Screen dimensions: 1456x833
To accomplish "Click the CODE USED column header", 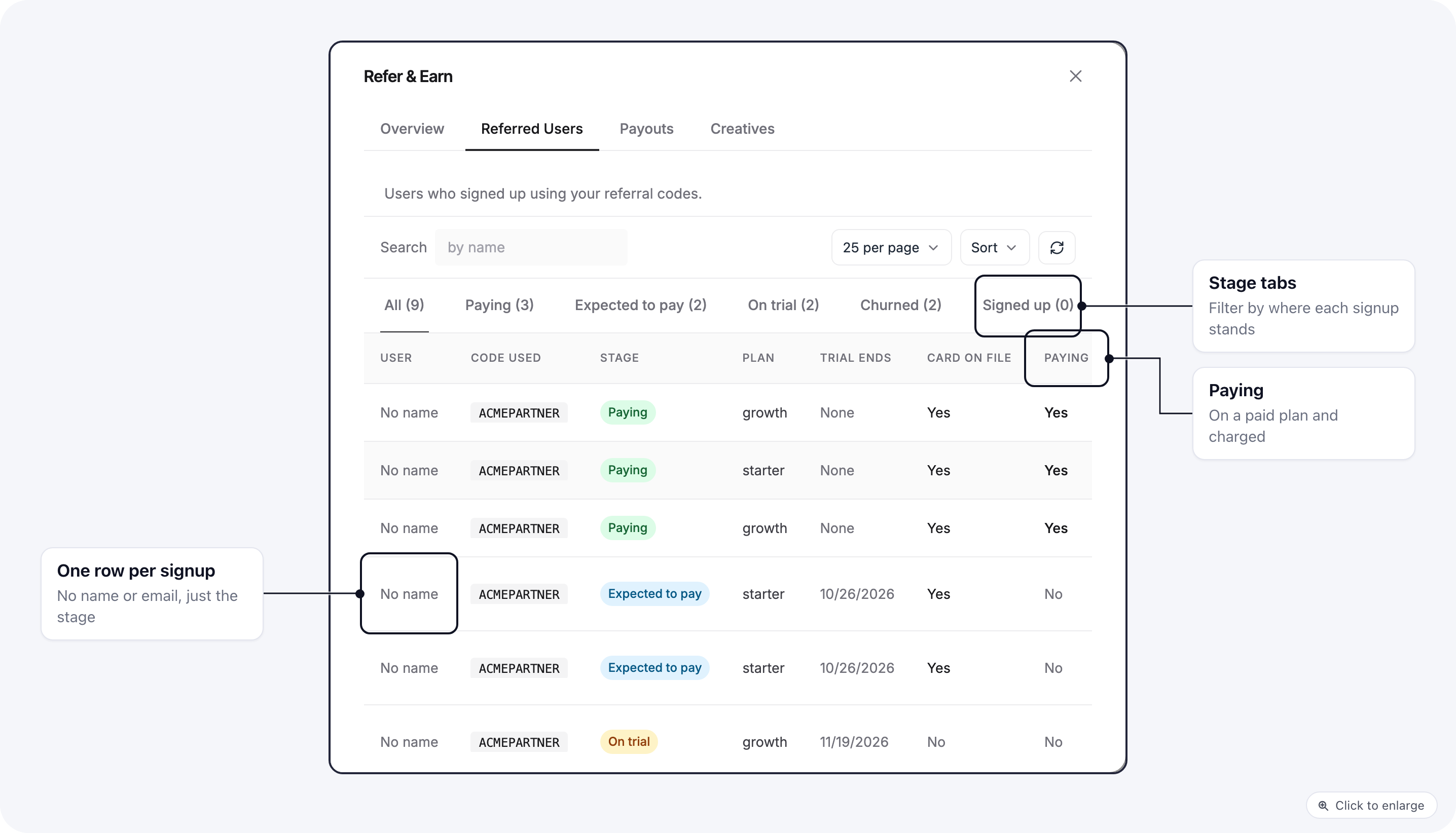I will (505, 358).
